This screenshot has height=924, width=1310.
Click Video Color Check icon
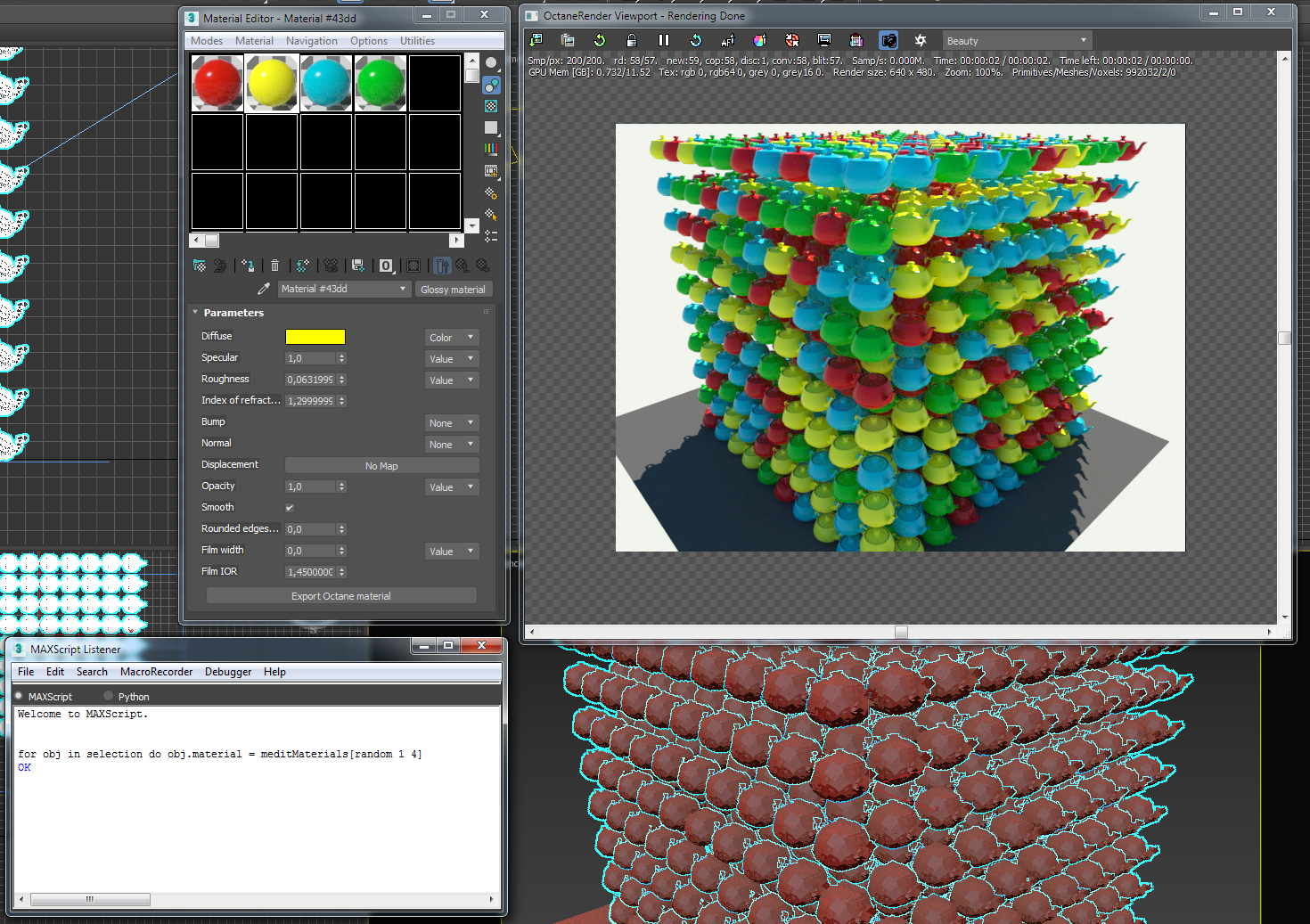[x=491, y=149]
